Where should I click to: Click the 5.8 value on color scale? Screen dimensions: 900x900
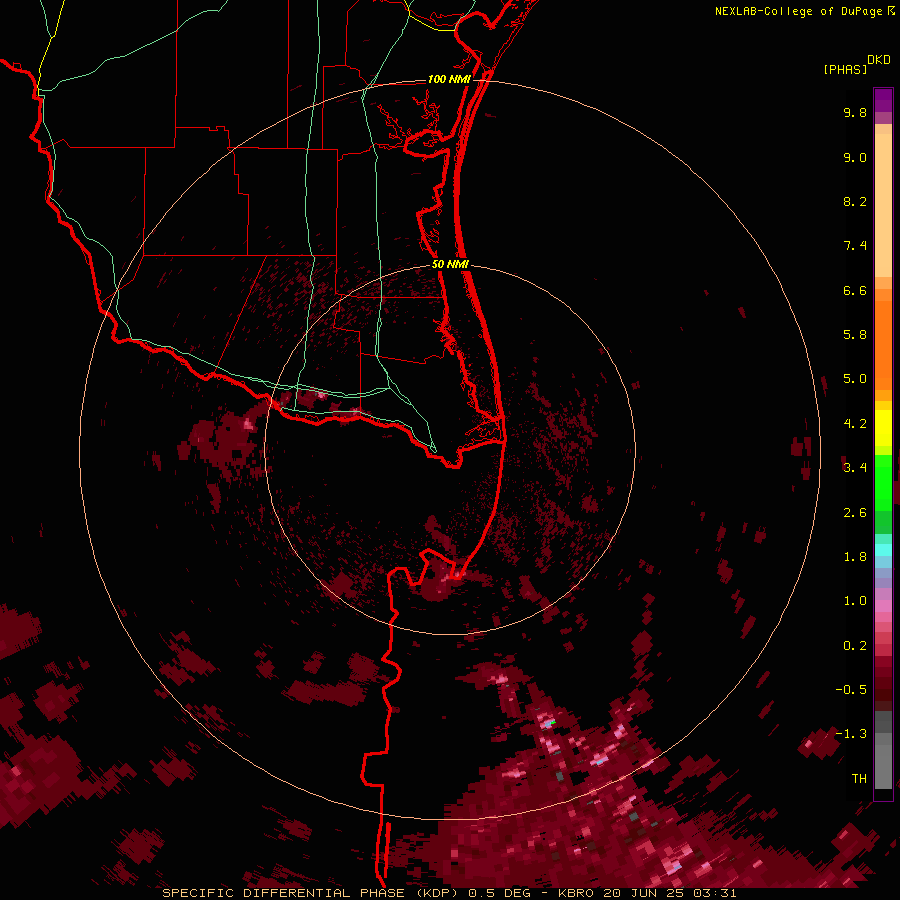[x=855, y=335]
